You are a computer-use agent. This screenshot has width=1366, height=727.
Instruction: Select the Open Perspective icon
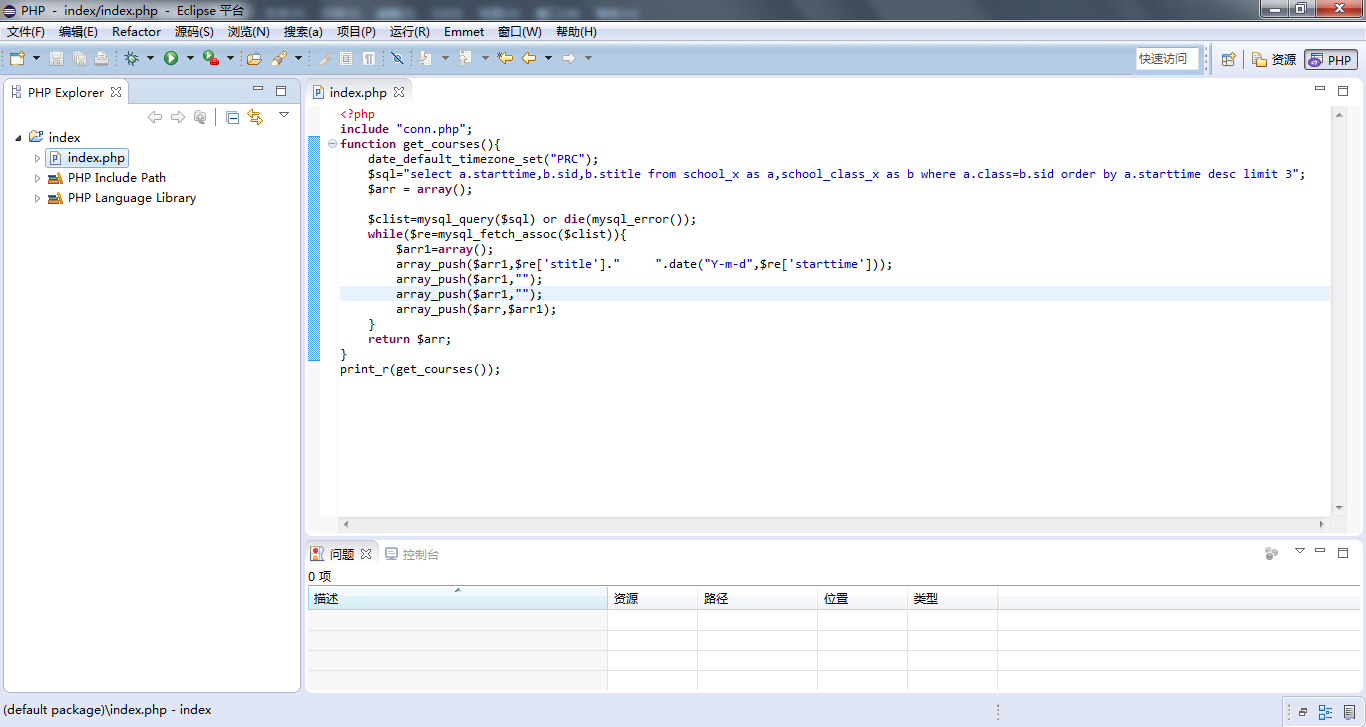pyautogui.click(x=1228, y=58)
